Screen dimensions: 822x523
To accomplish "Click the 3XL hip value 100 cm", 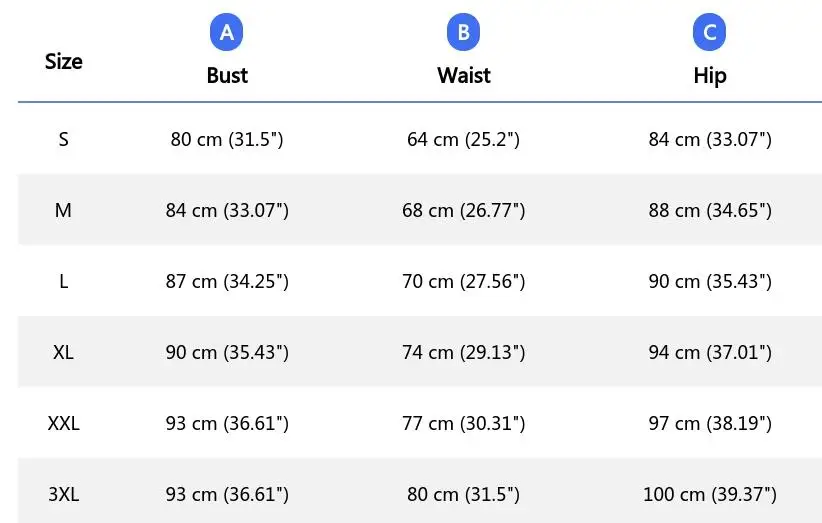I will point(710,494).
